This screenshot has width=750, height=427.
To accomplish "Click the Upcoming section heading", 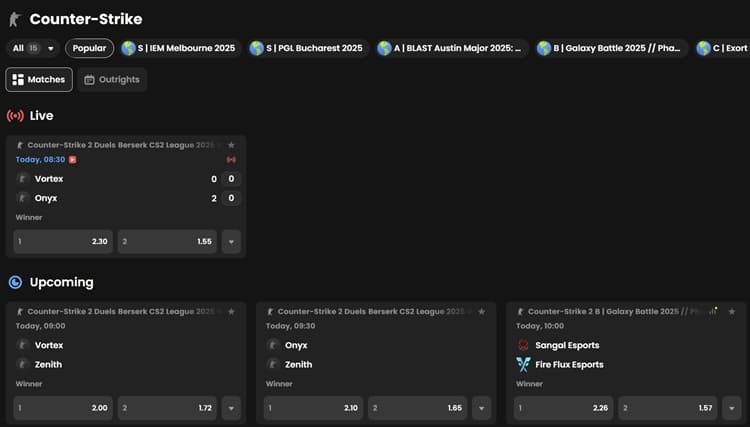I will coord(62,282).
